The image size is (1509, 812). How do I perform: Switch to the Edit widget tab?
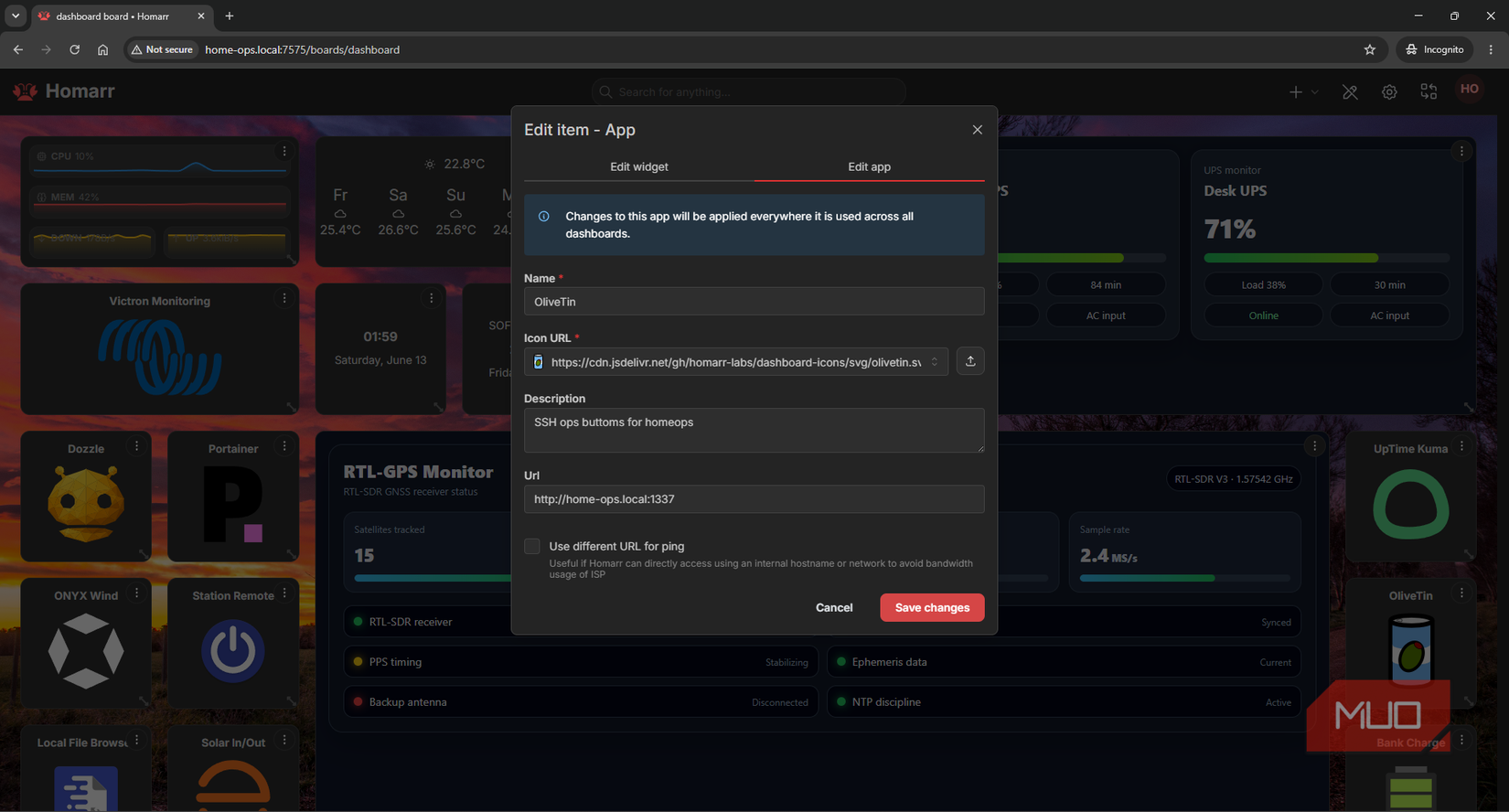pos(639,166)
